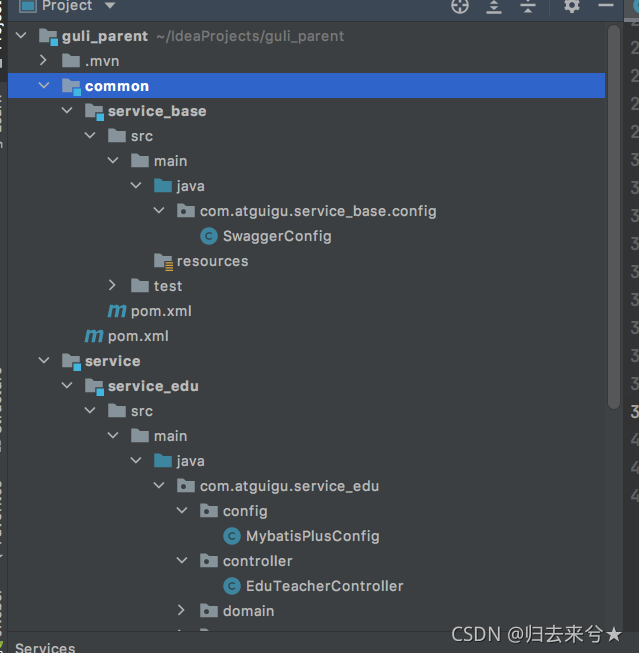
Task: Open the Project view dropdown arrow
Action: point(110,5)
